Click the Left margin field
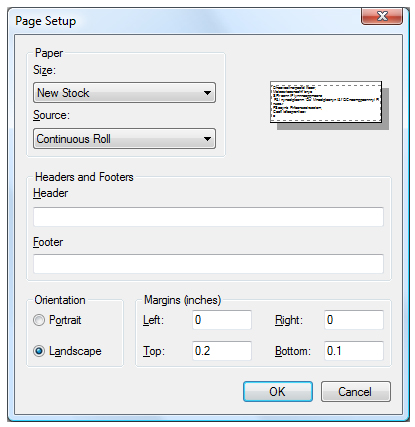Image resolution: width=415 pixels, height=427 pixels. [222, 320]
